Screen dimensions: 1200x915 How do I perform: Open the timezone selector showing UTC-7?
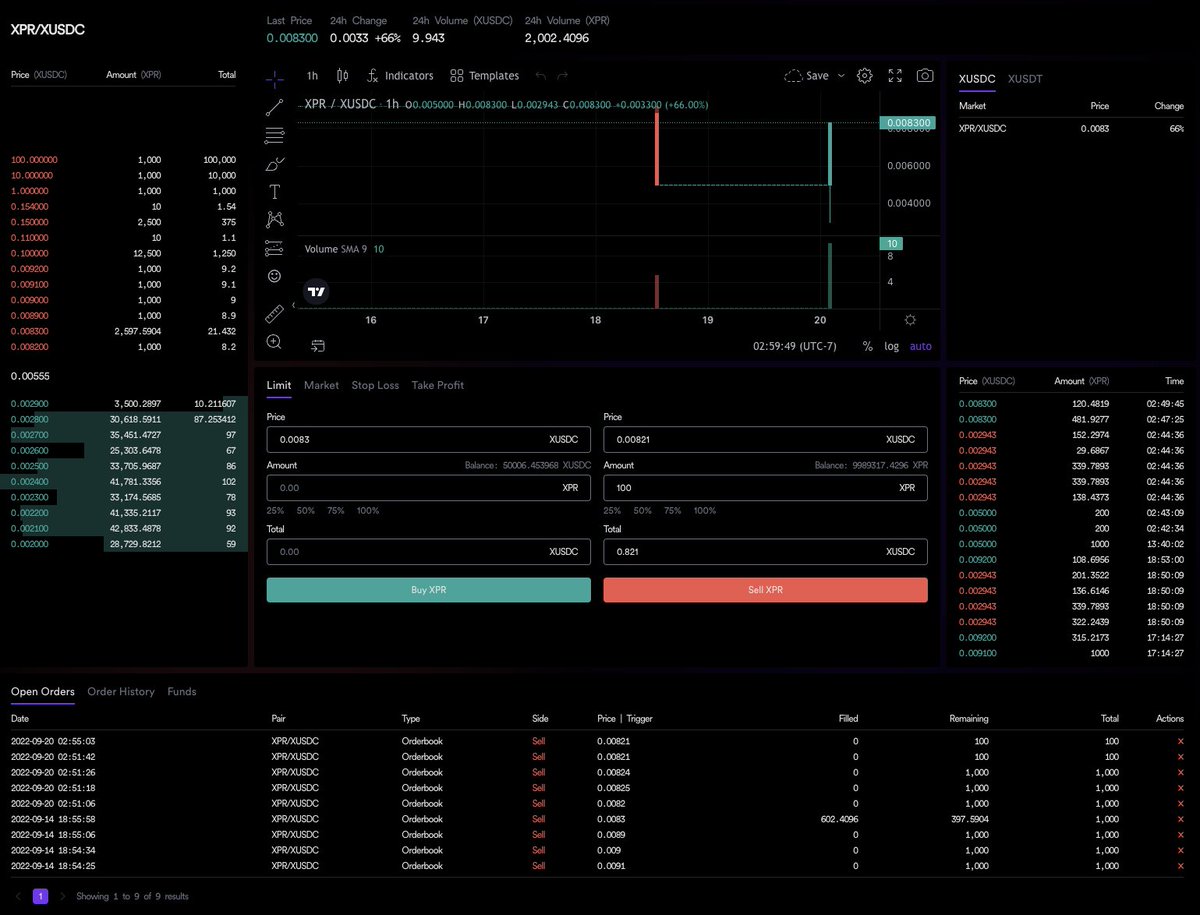click(795, 346)
